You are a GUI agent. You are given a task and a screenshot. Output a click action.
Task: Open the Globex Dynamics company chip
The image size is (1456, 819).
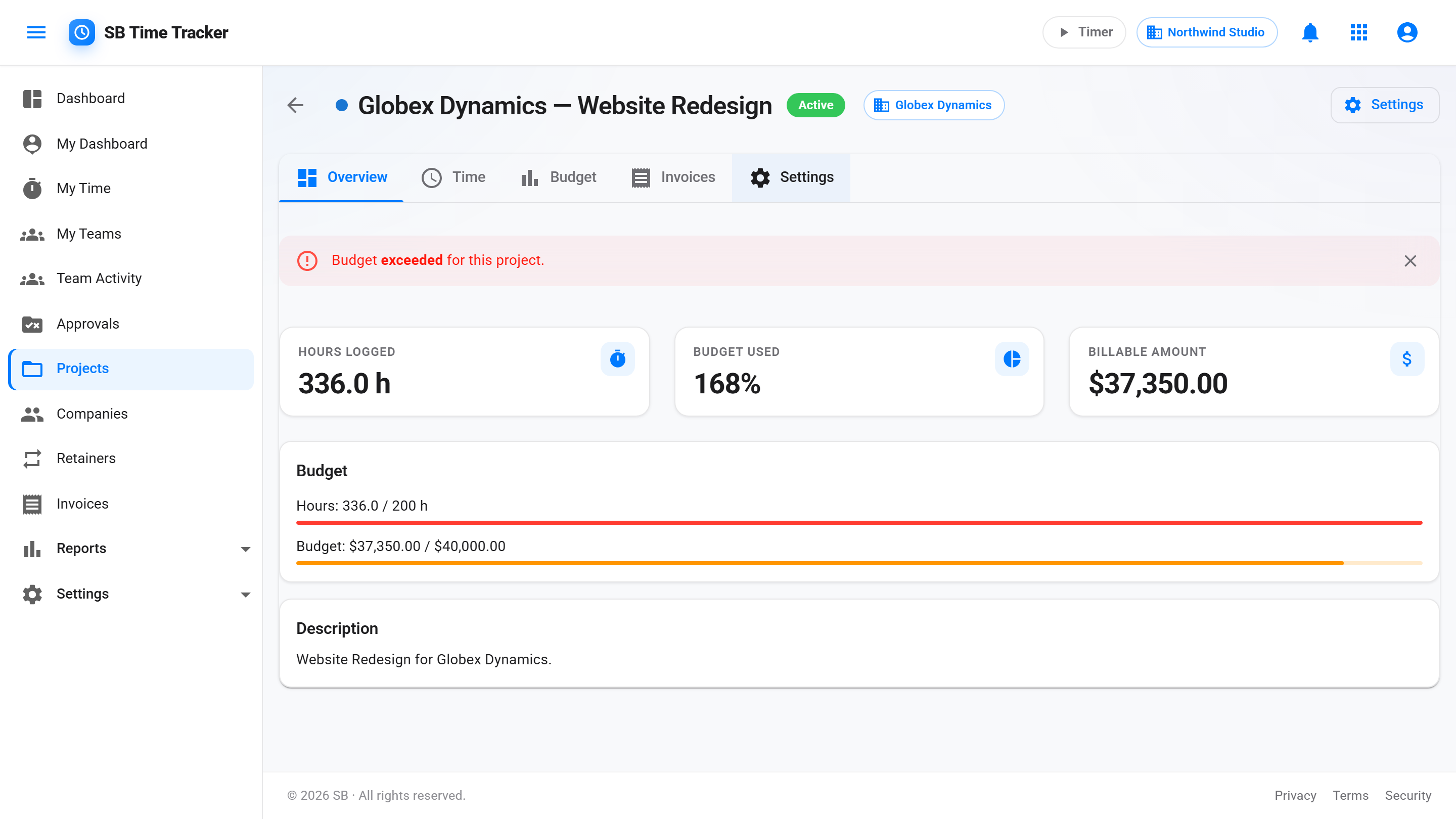(933, 105)
